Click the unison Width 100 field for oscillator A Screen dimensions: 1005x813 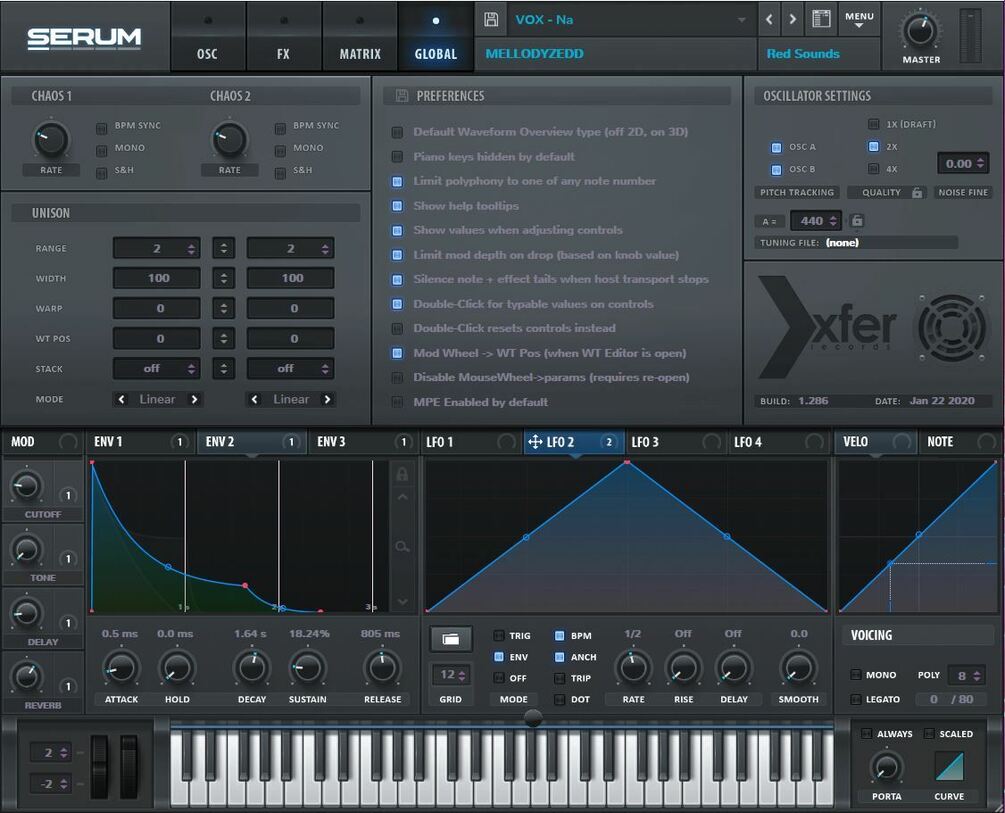pyautogui.click(x=156, y=278)
